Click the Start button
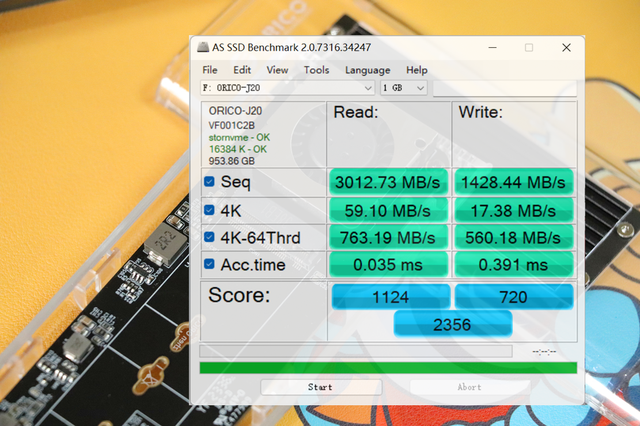Viewport: 640px width, 426px height. pyautogui.click(x=321, y=387)
